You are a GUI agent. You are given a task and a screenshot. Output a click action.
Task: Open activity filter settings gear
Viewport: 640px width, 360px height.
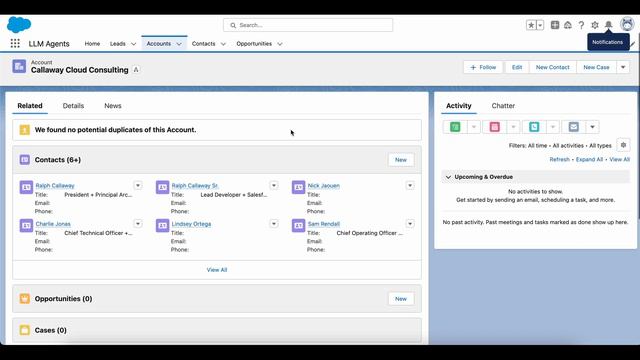623,145
